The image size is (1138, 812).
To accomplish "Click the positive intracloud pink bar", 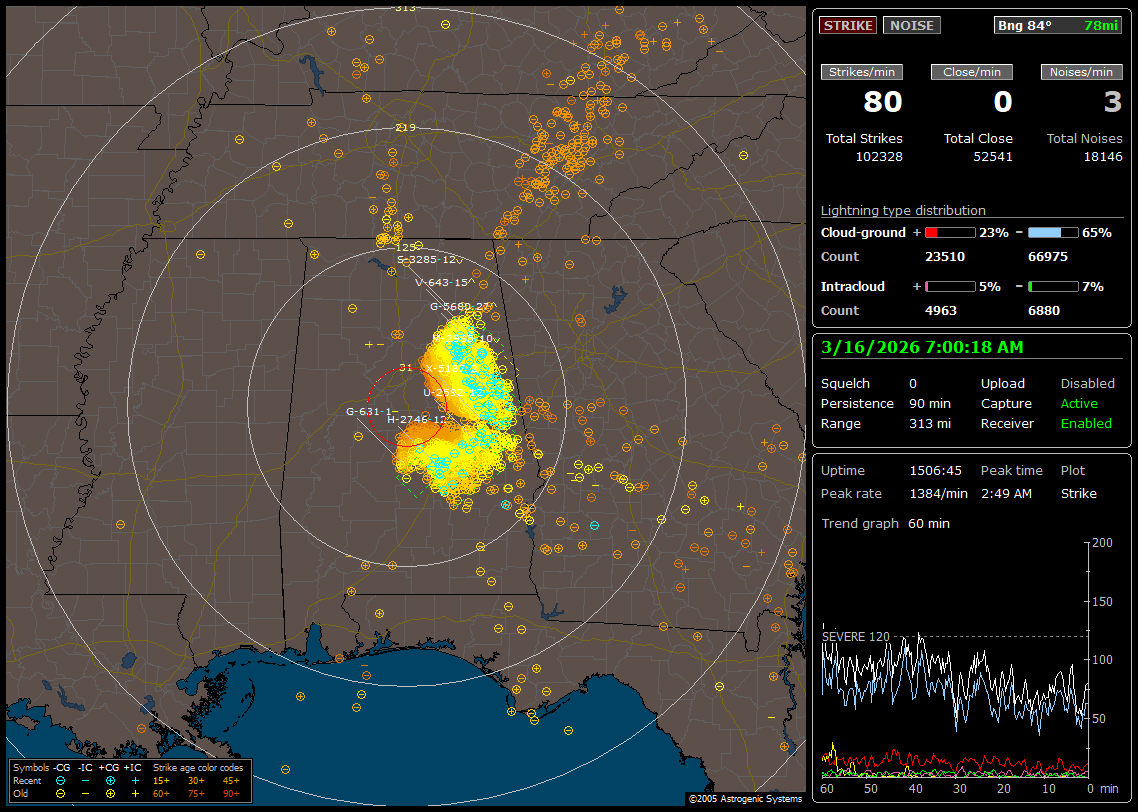I will pos(949,286).
